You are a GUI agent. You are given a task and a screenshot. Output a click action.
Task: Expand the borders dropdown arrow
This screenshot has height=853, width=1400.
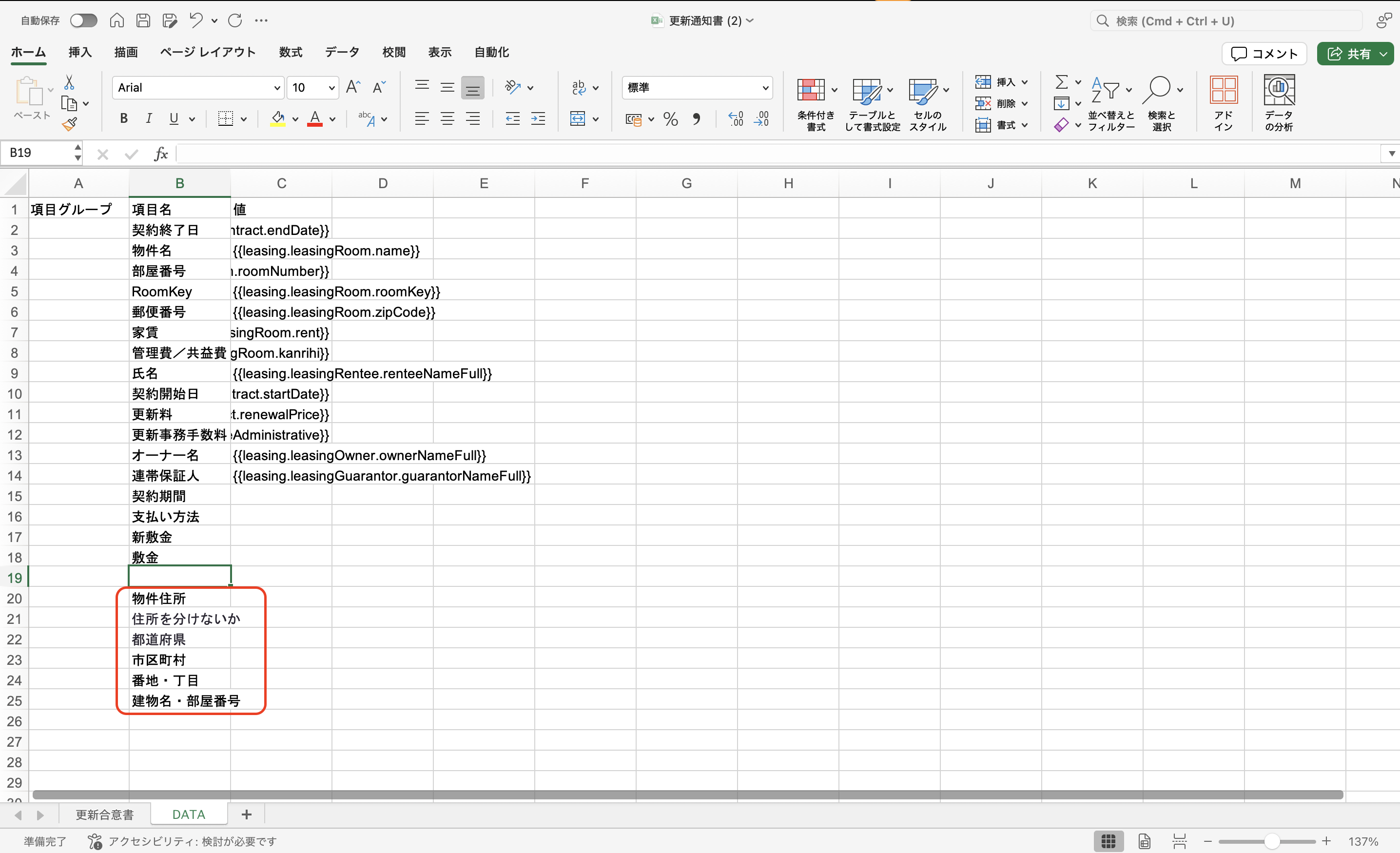[244, 119]
